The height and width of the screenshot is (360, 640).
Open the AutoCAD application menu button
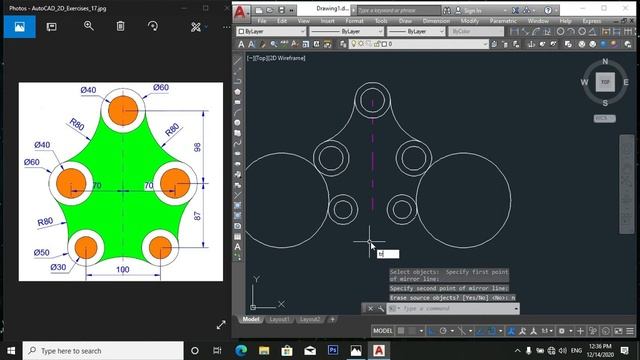tap(241, 12)
